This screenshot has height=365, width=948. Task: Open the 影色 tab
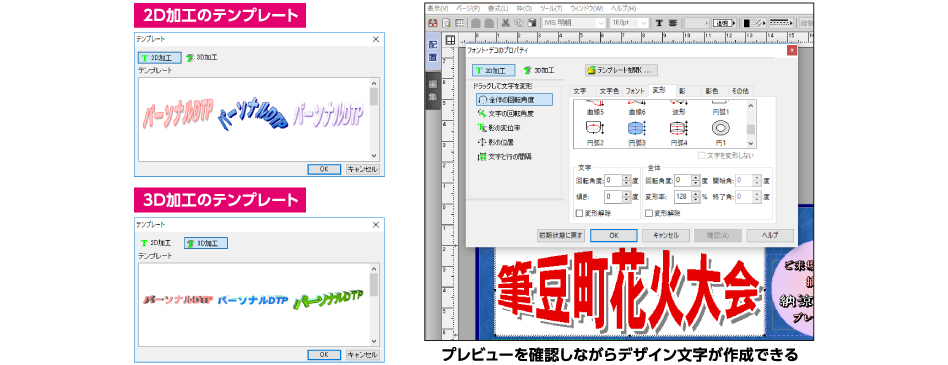(x=712, y=91)
